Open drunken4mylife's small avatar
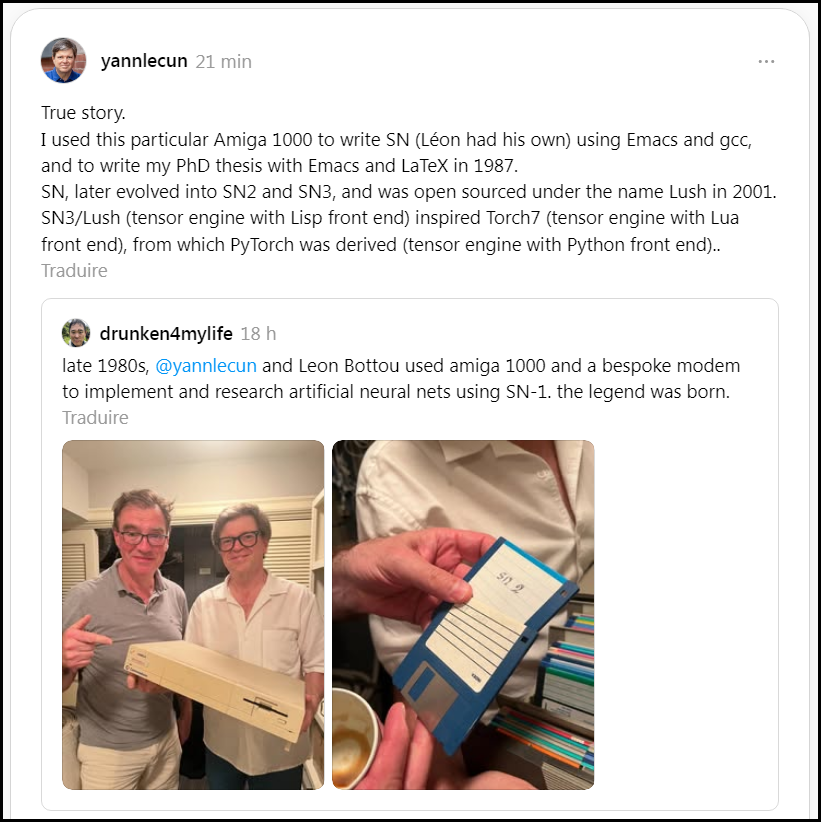821x822 pixels. (x=76, y=333)
